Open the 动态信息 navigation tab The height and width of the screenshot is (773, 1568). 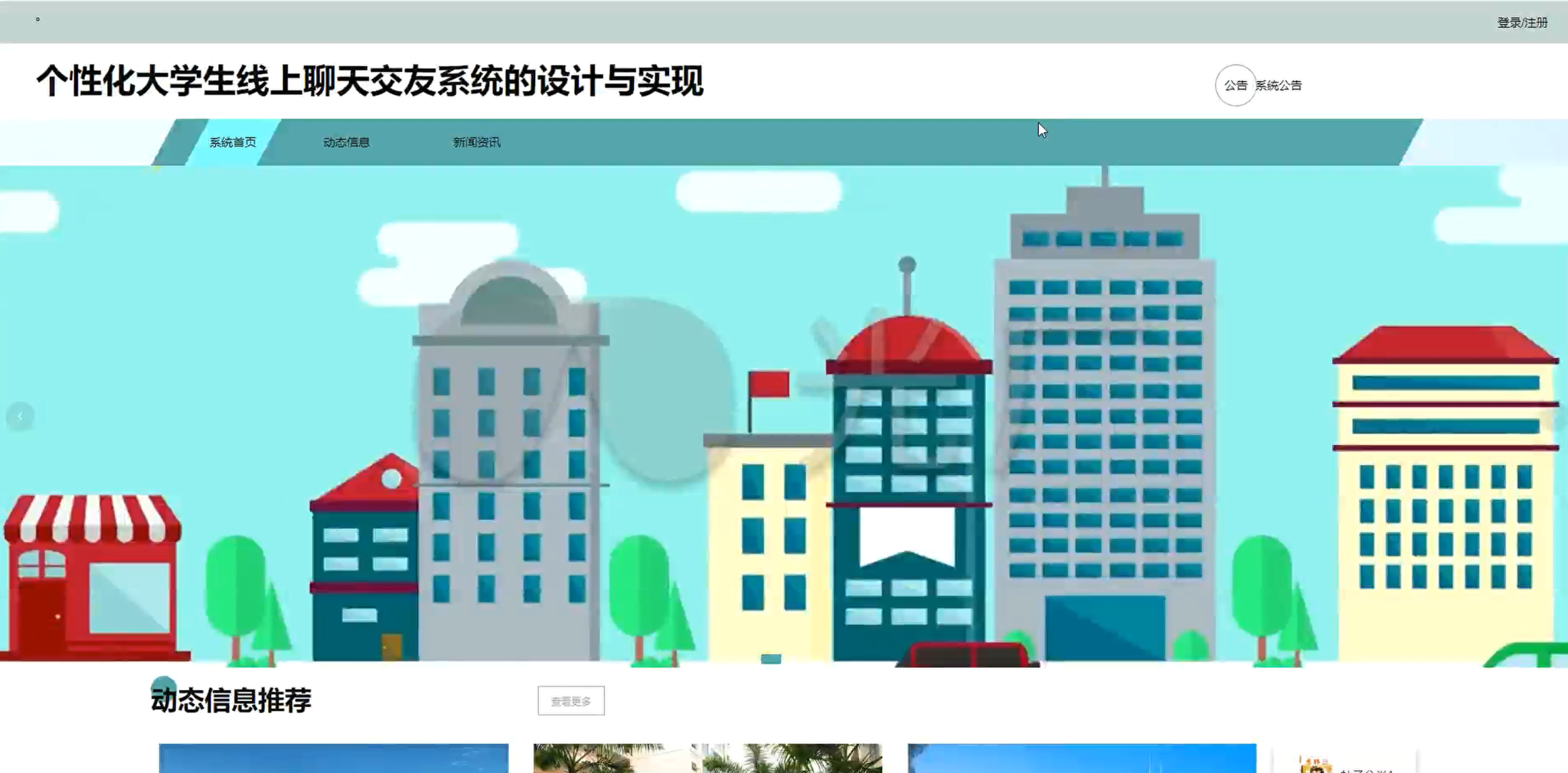click(346, 142)
